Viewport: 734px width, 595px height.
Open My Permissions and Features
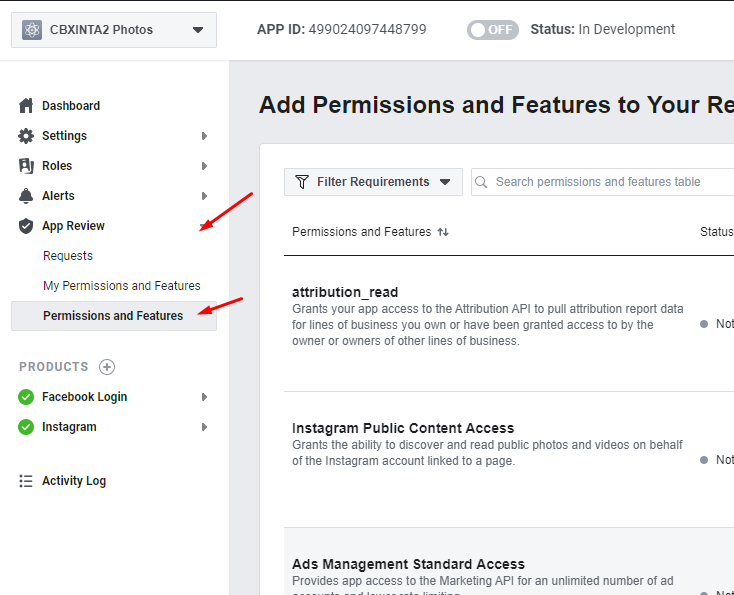click(122, 286)
